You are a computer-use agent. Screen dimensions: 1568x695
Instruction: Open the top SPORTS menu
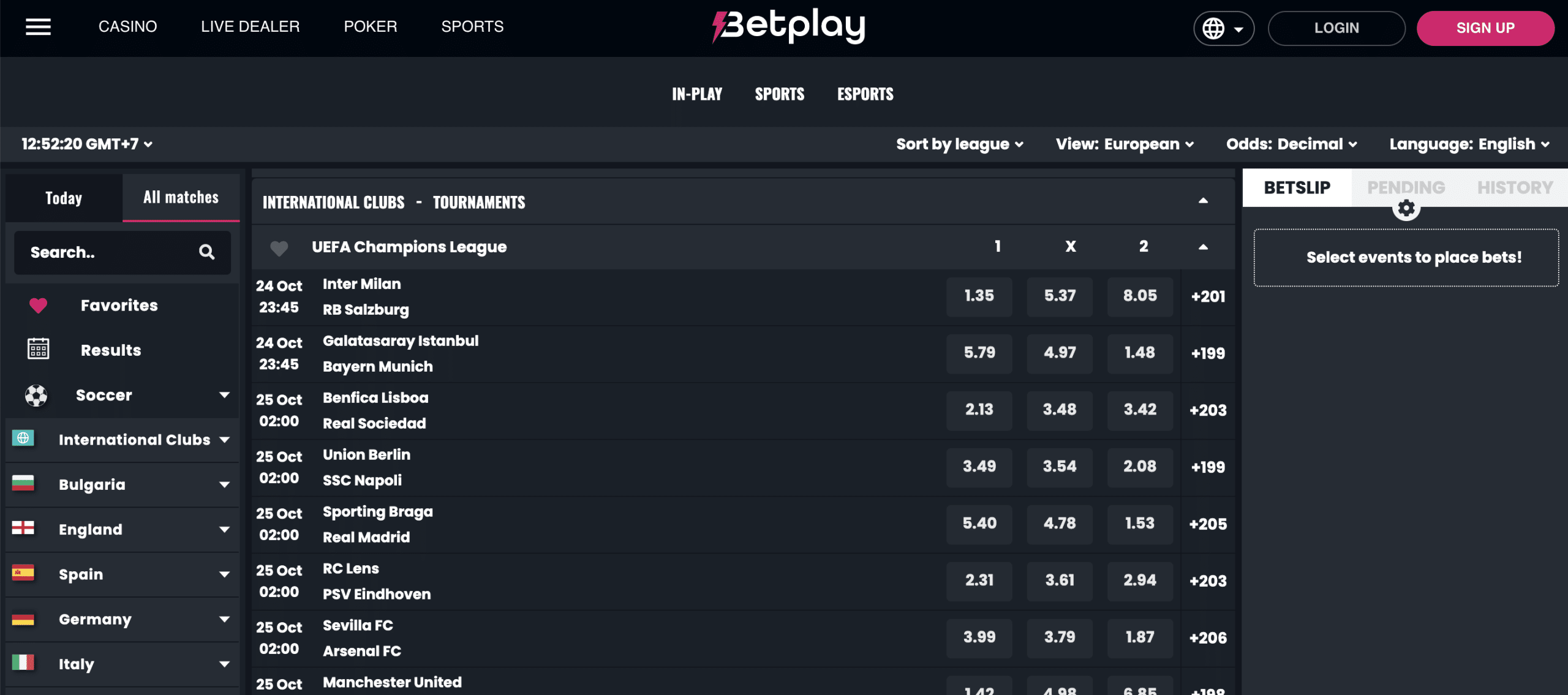click(x=472, y=26)
